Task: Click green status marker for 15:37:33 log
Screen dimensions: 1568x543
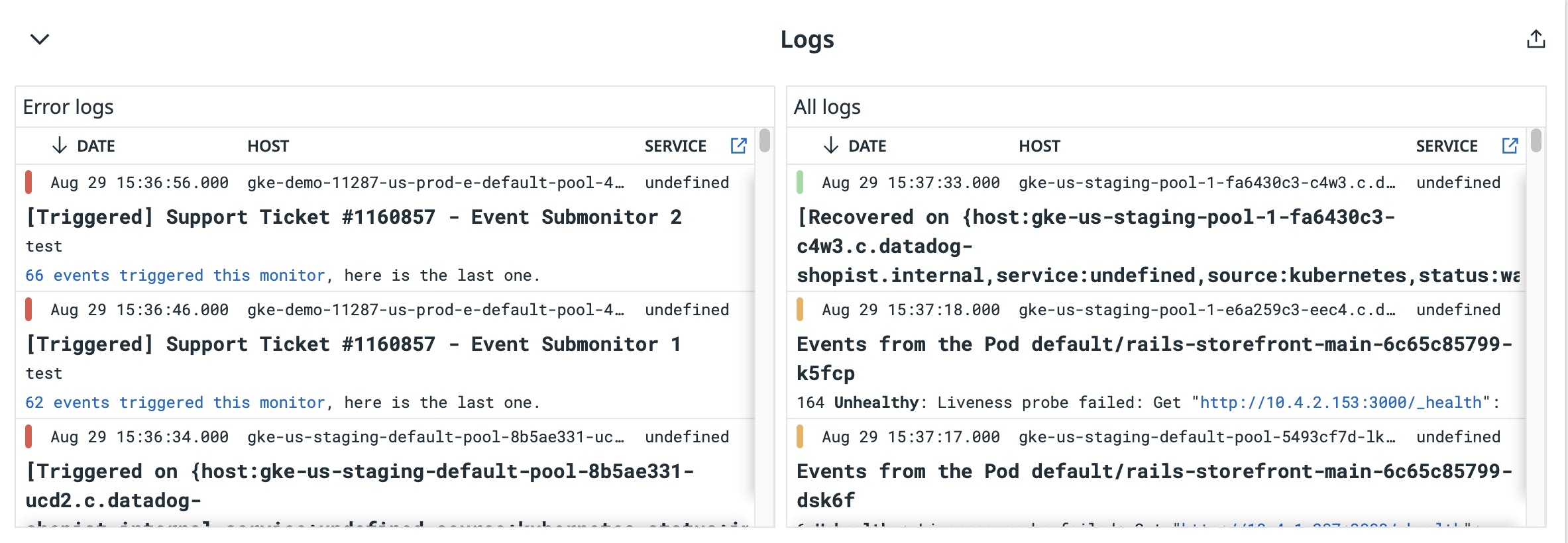Action: [x=800, y=182]
